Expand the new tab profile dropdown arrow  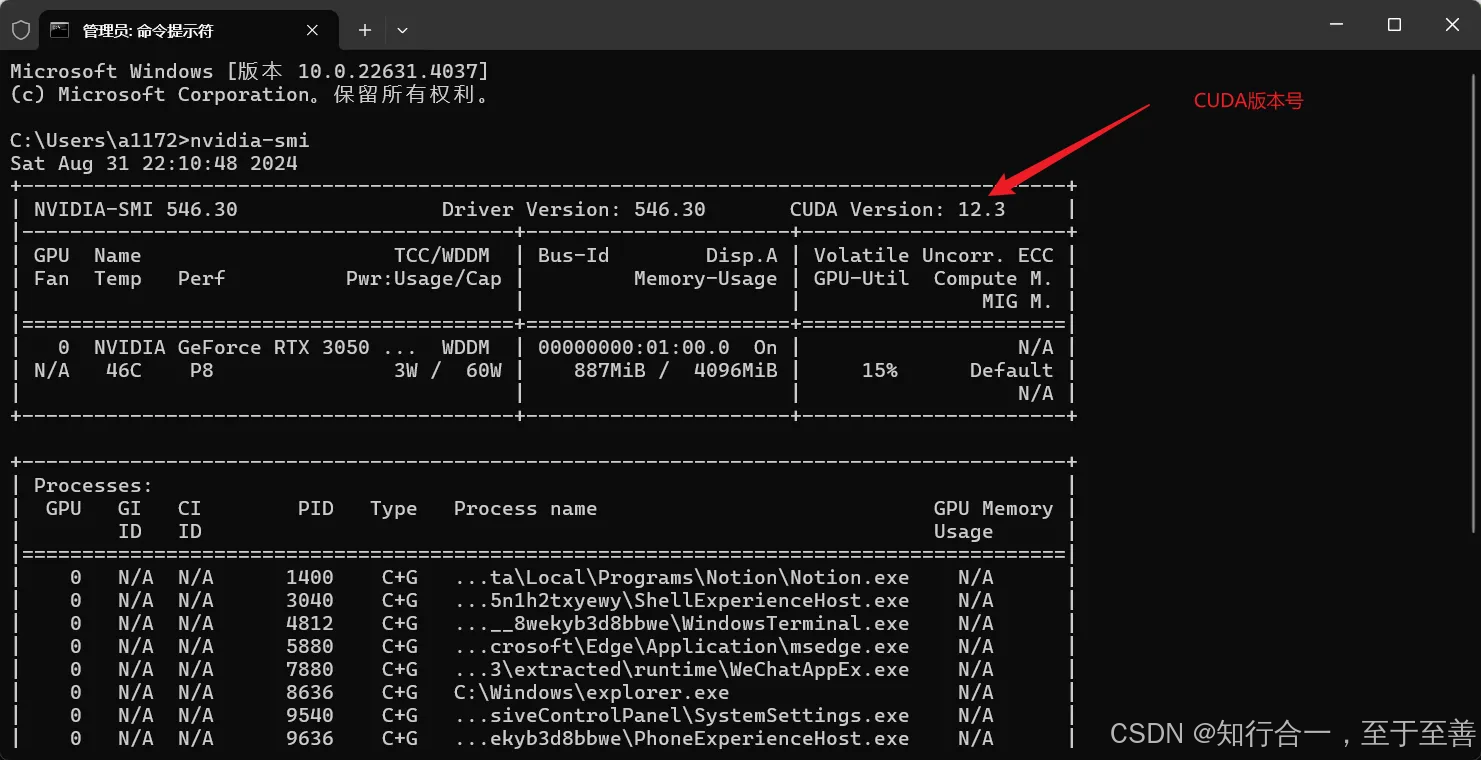(402, 30)
